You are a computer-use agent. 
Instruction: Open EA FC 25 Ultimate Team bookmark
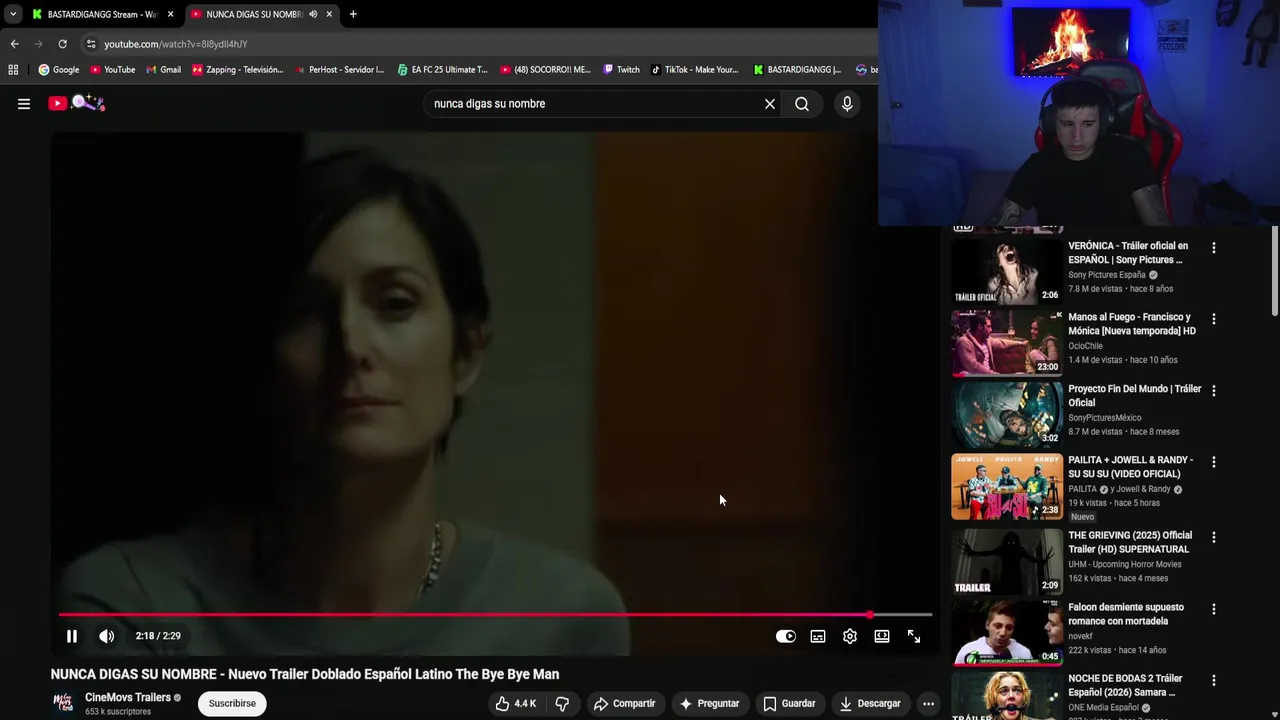[442, 70]
